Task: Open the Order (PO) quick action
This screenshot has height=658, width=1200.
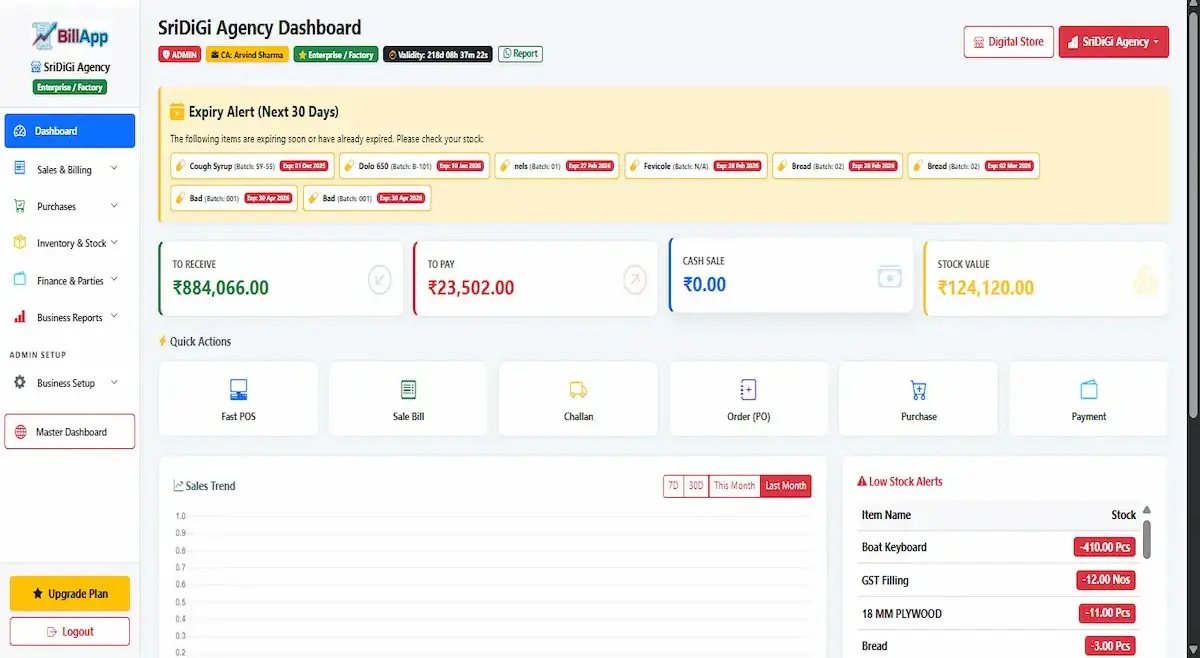Action: tap(748, 398)
